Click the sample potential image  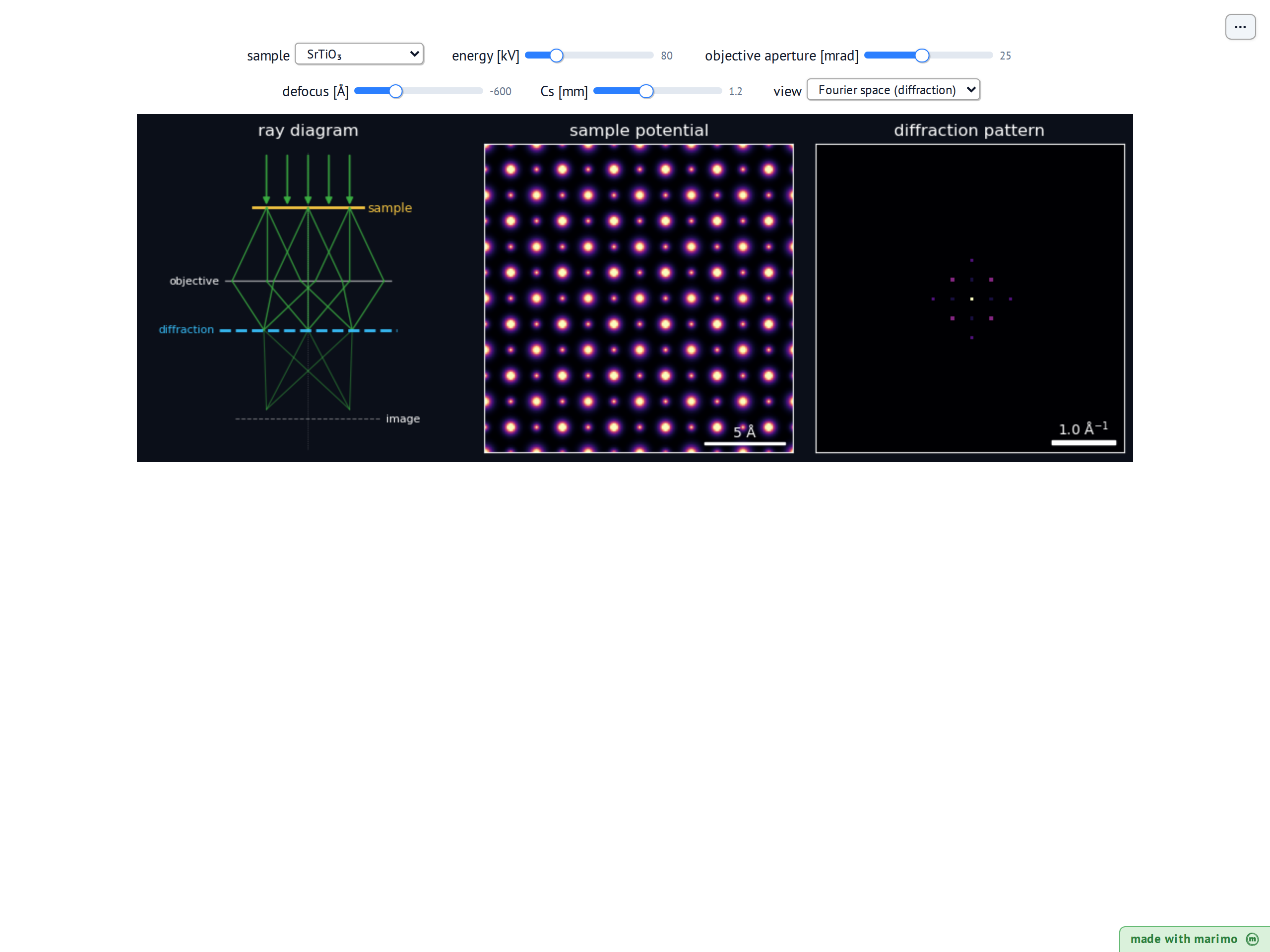point(638,298)
